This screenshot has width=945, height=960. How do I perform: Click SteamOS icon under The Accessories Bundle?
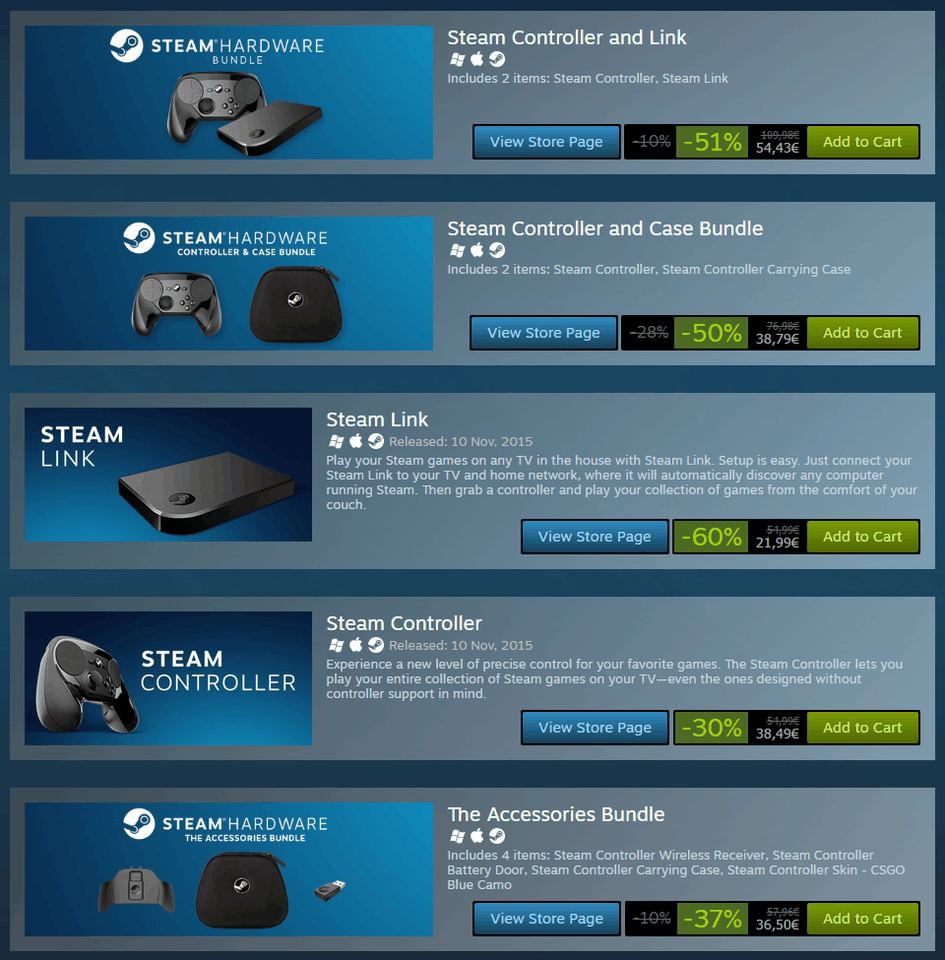(x=497, y=836)
